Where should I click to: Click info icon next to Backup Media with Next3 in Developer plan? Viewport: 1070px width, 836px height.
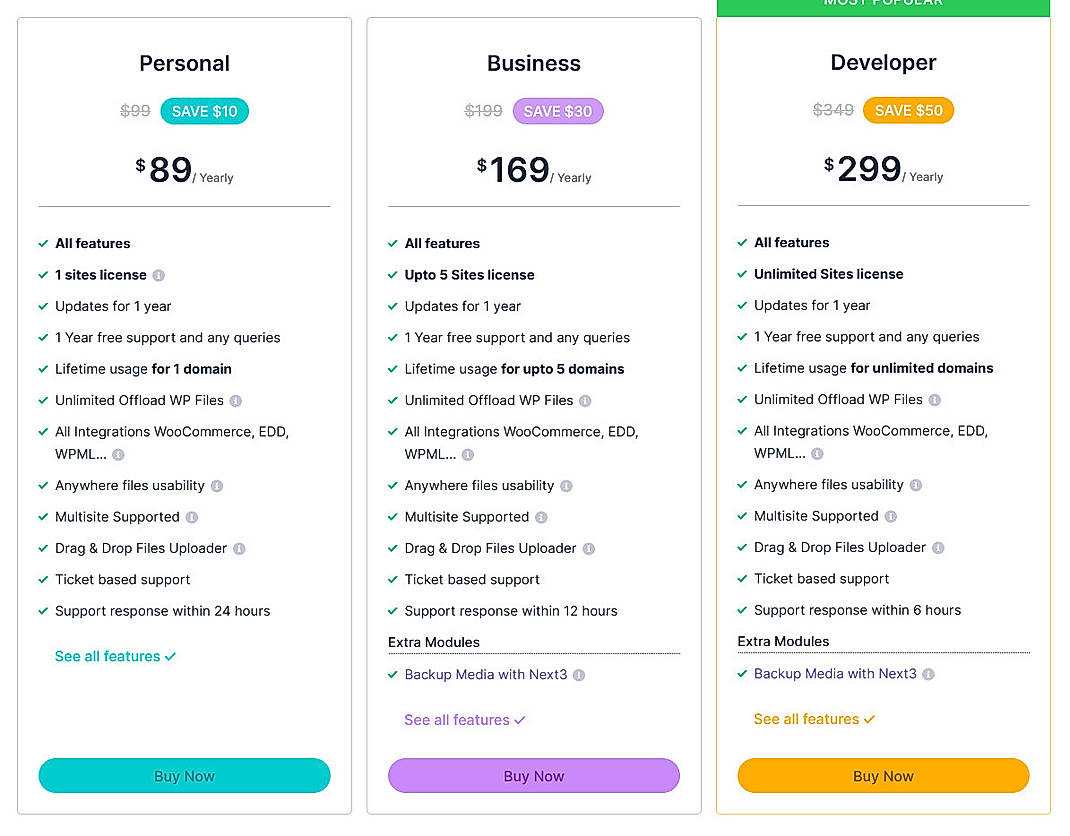[930, 674]
